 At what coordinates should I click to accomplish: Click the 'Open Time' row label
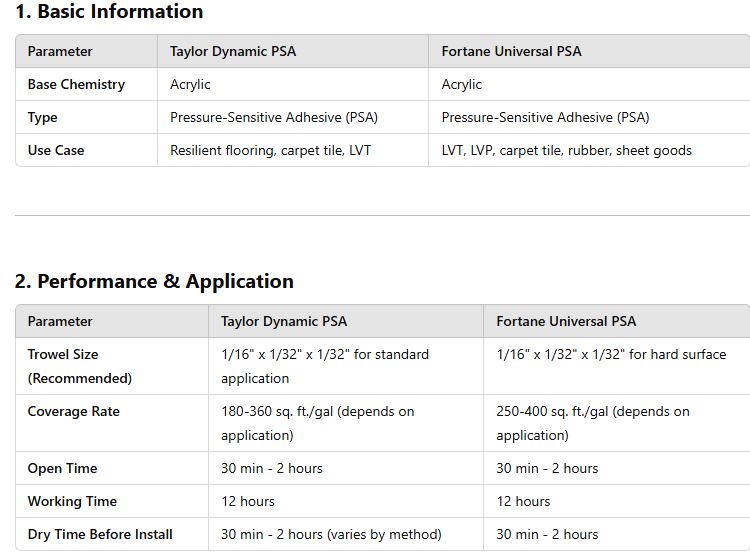tap(62, 468)
